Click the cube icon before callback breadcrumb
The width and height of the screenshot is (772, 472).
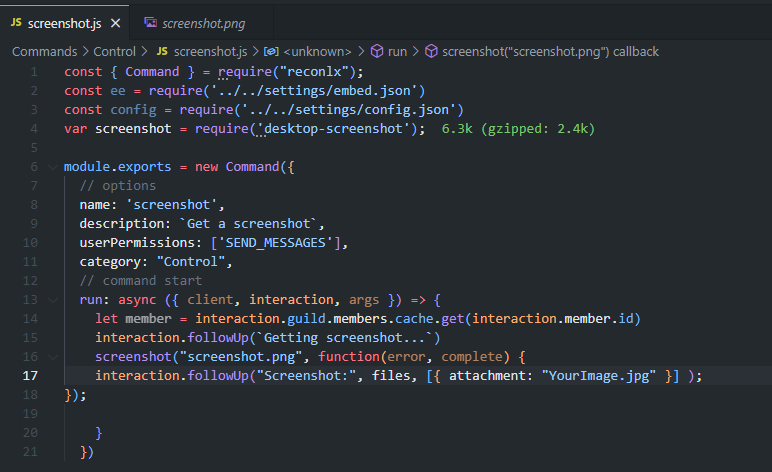431,51
